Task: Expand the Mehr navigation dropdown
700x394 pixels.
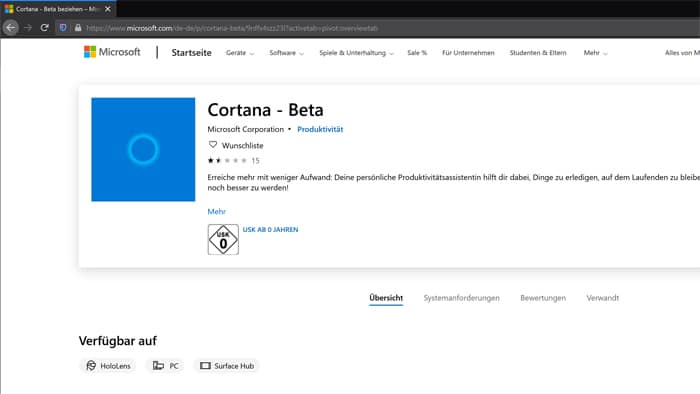Action: [595, 53]
